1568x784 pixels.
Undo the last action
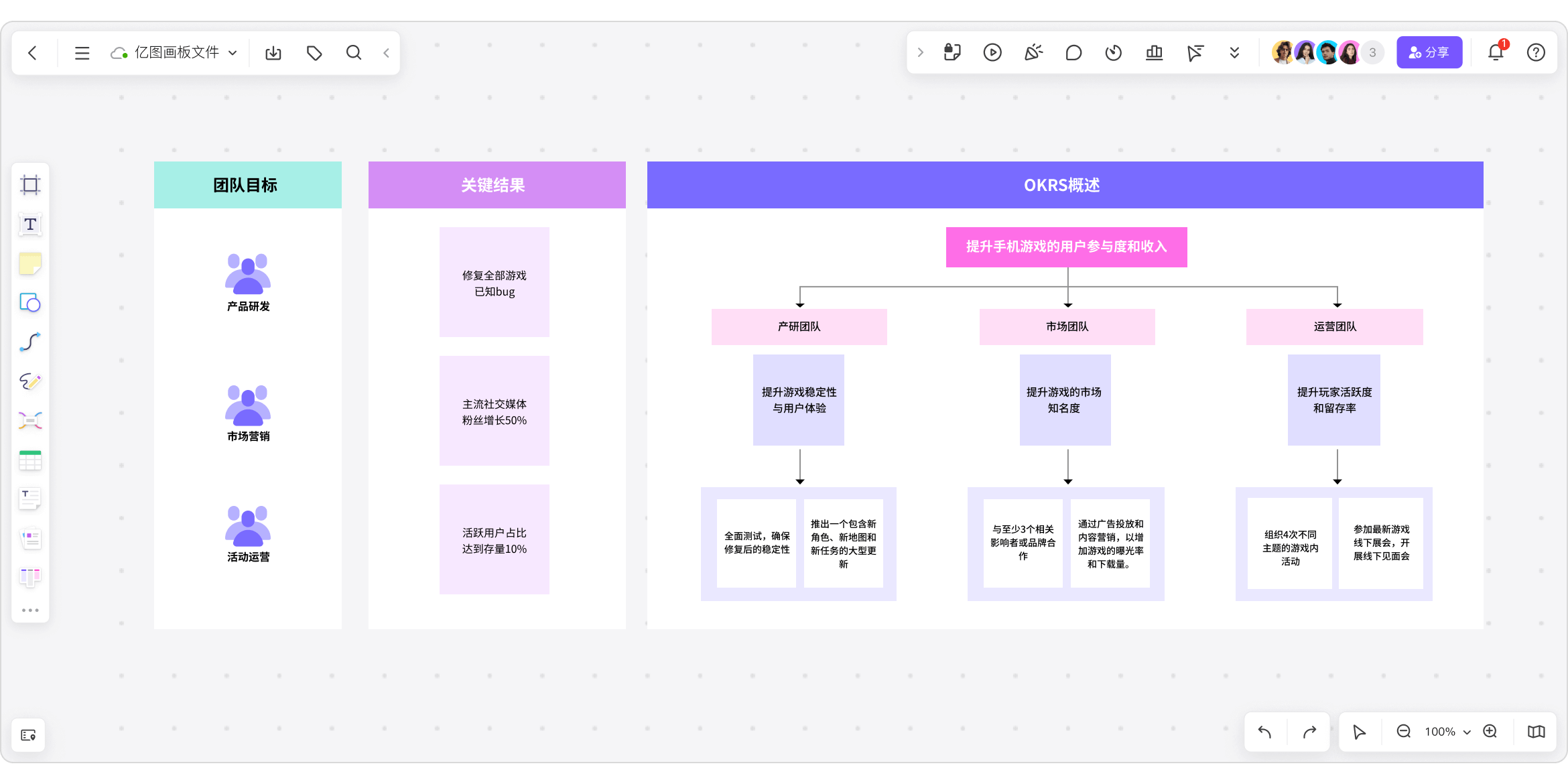click(1265, 732)
